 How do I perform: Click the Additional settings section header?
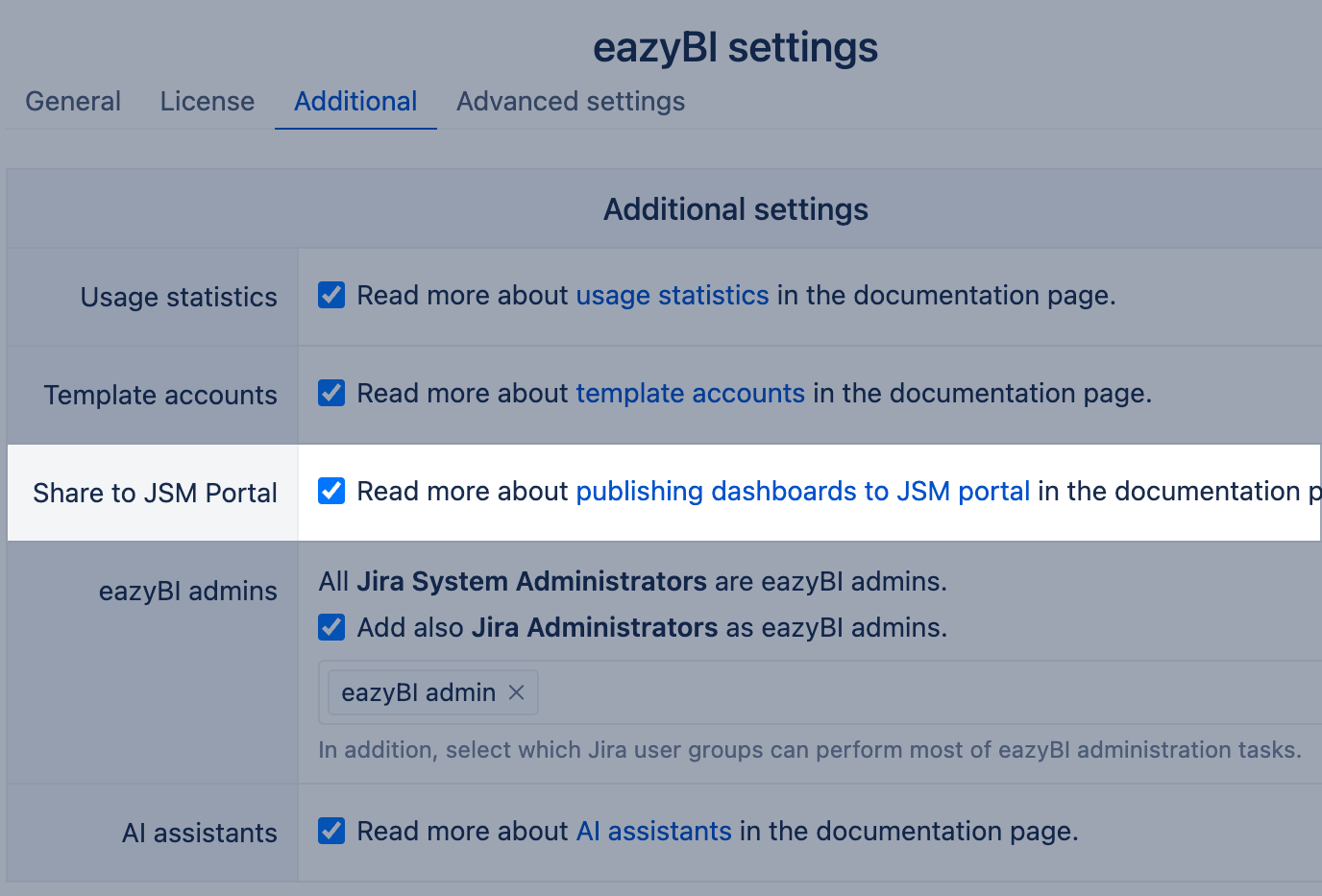(x=735, y=209)
